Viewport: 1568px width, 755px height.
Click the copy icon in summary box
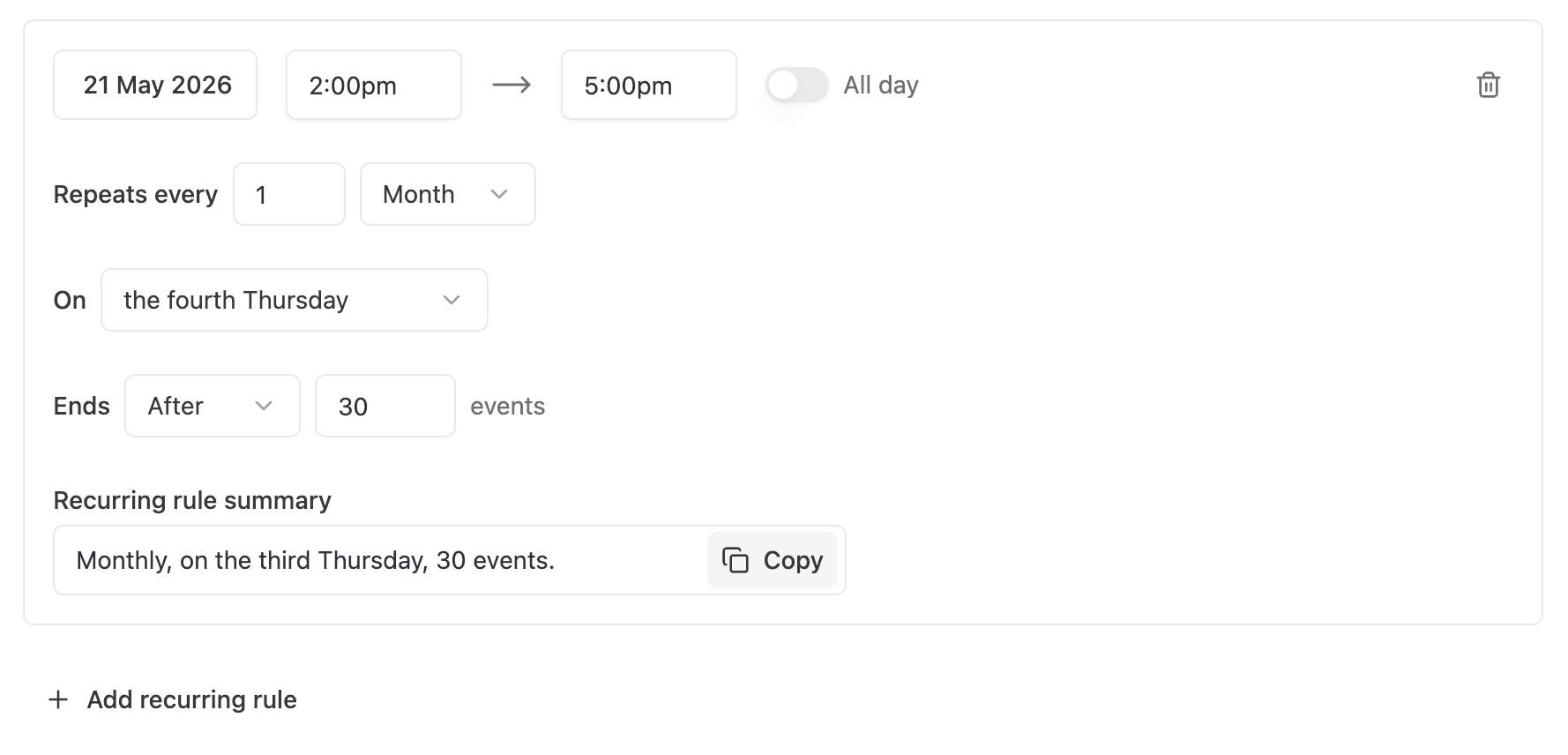(x=735, y=560)
